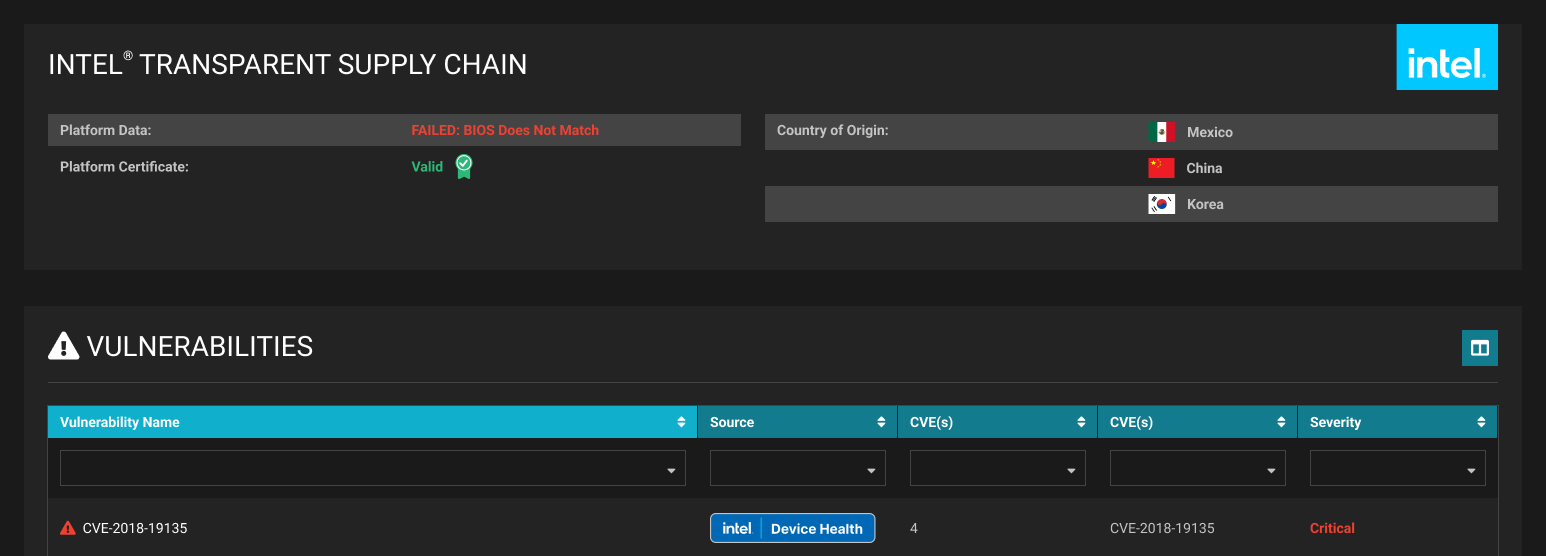
Task: Click the Mexico flag icon
Action: pos(1161,132)
